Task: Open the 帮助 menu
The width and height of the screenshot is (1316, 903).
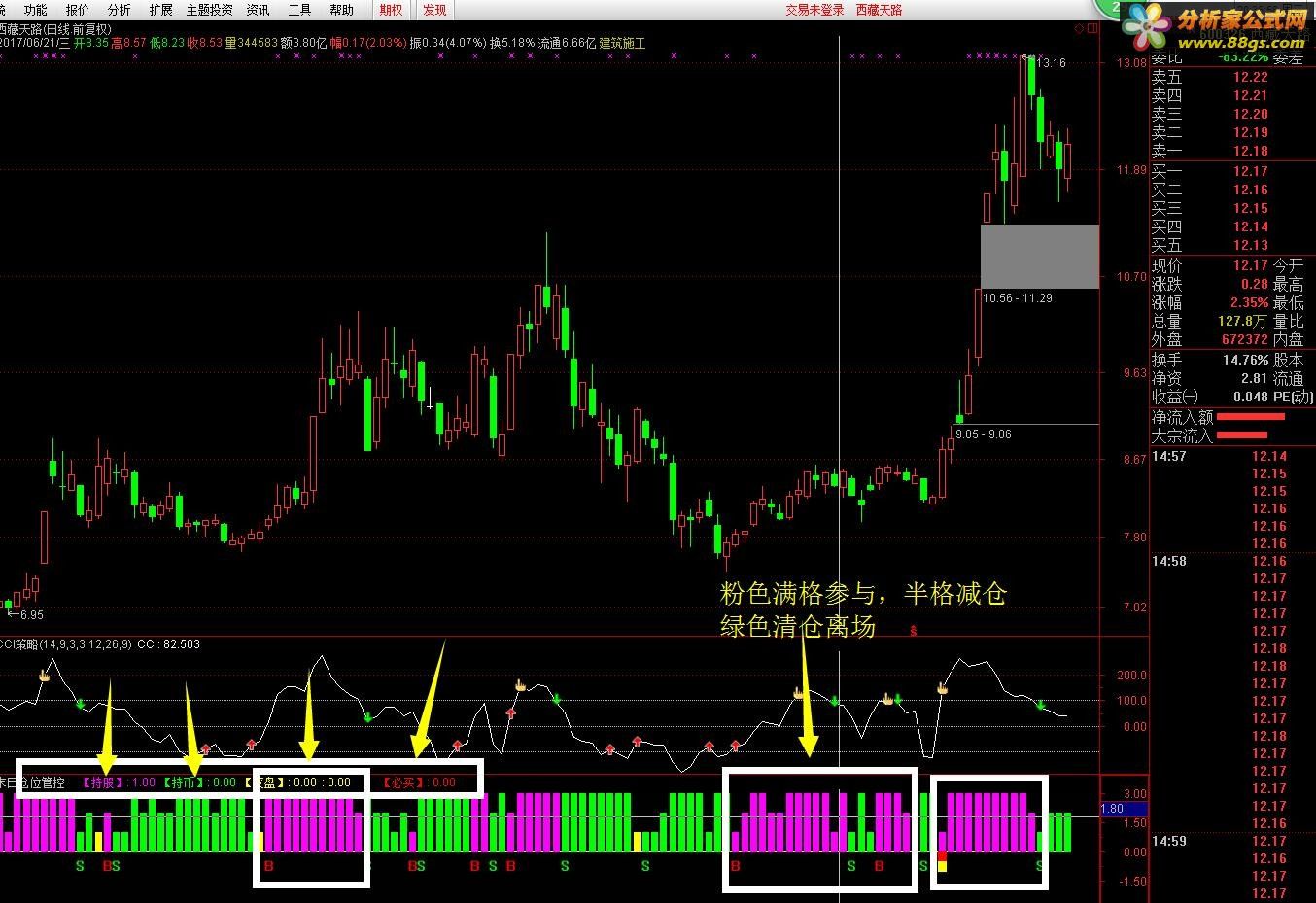Action: coord(341,10)
